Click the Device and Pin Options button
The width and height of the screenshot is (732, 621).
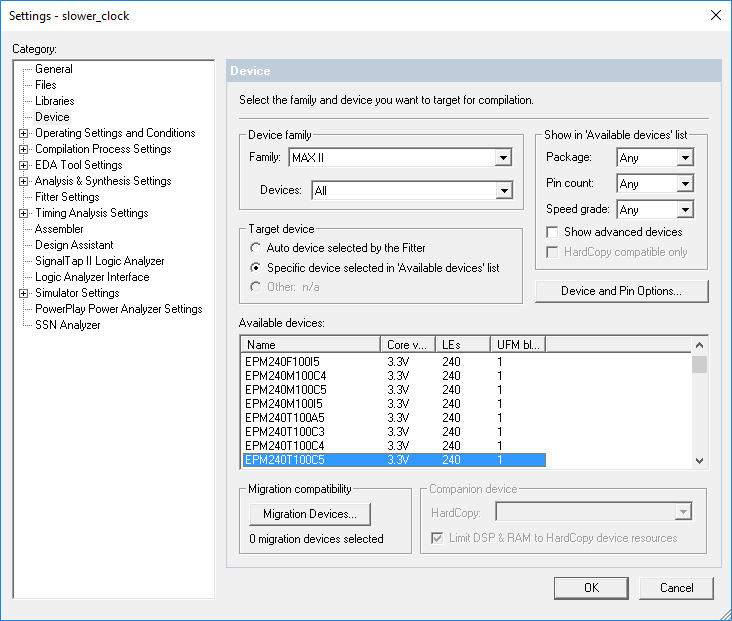click(x=621, y=291)
